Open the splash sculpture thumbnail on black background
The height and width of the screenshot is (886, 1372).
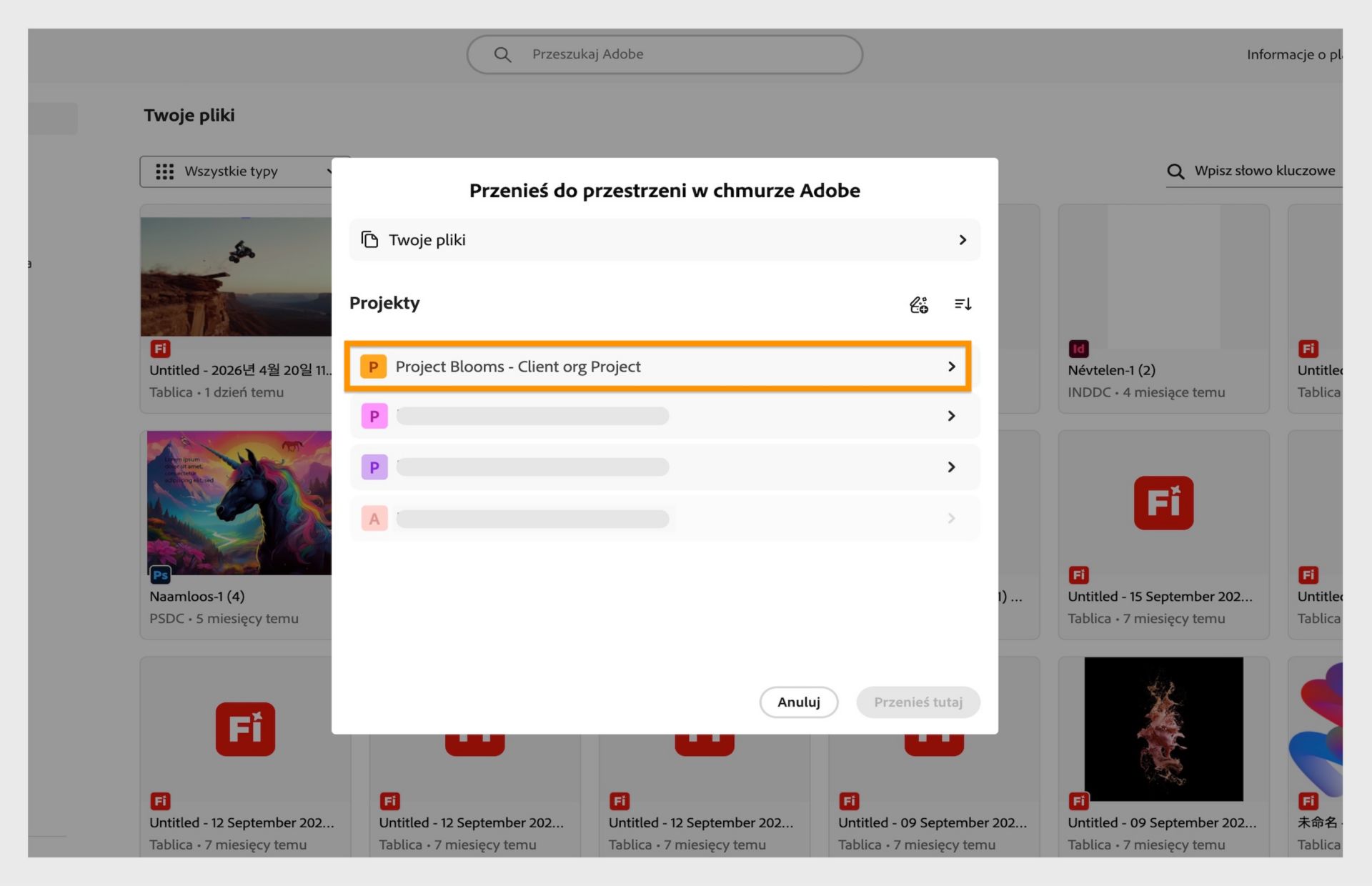(x=1163, y=729)
